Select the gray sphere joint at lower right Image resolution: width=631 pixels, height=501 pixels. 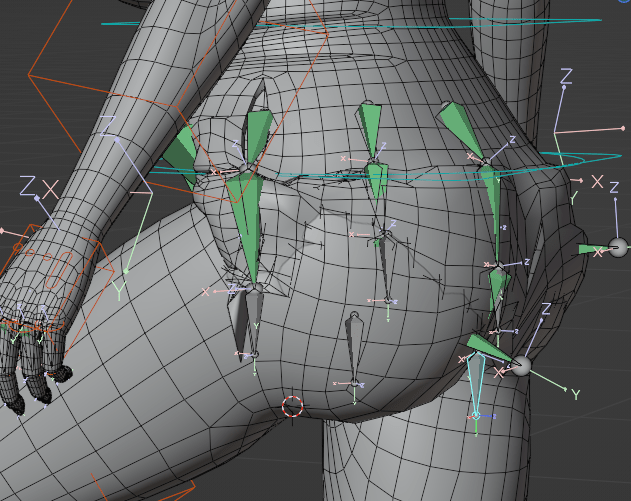click(x=518, y=366)
